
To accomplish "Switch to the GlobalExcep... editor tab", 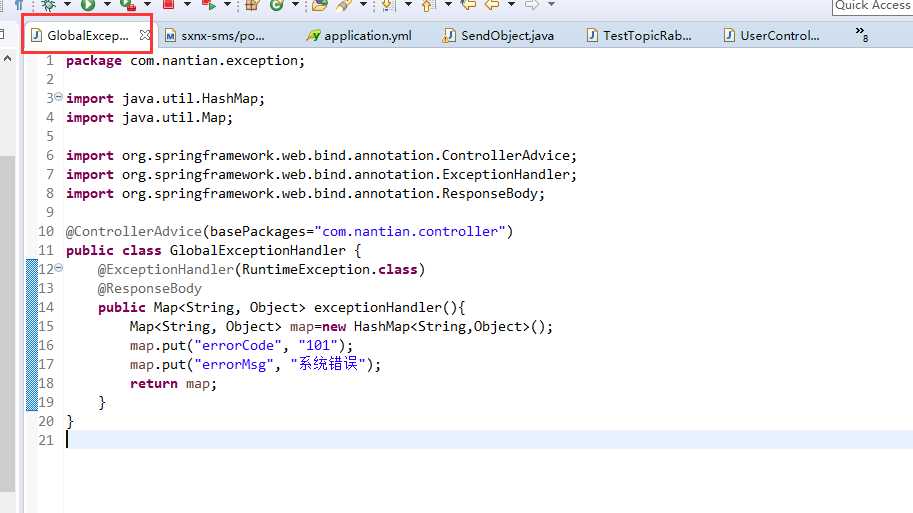I will pos(87,36).
